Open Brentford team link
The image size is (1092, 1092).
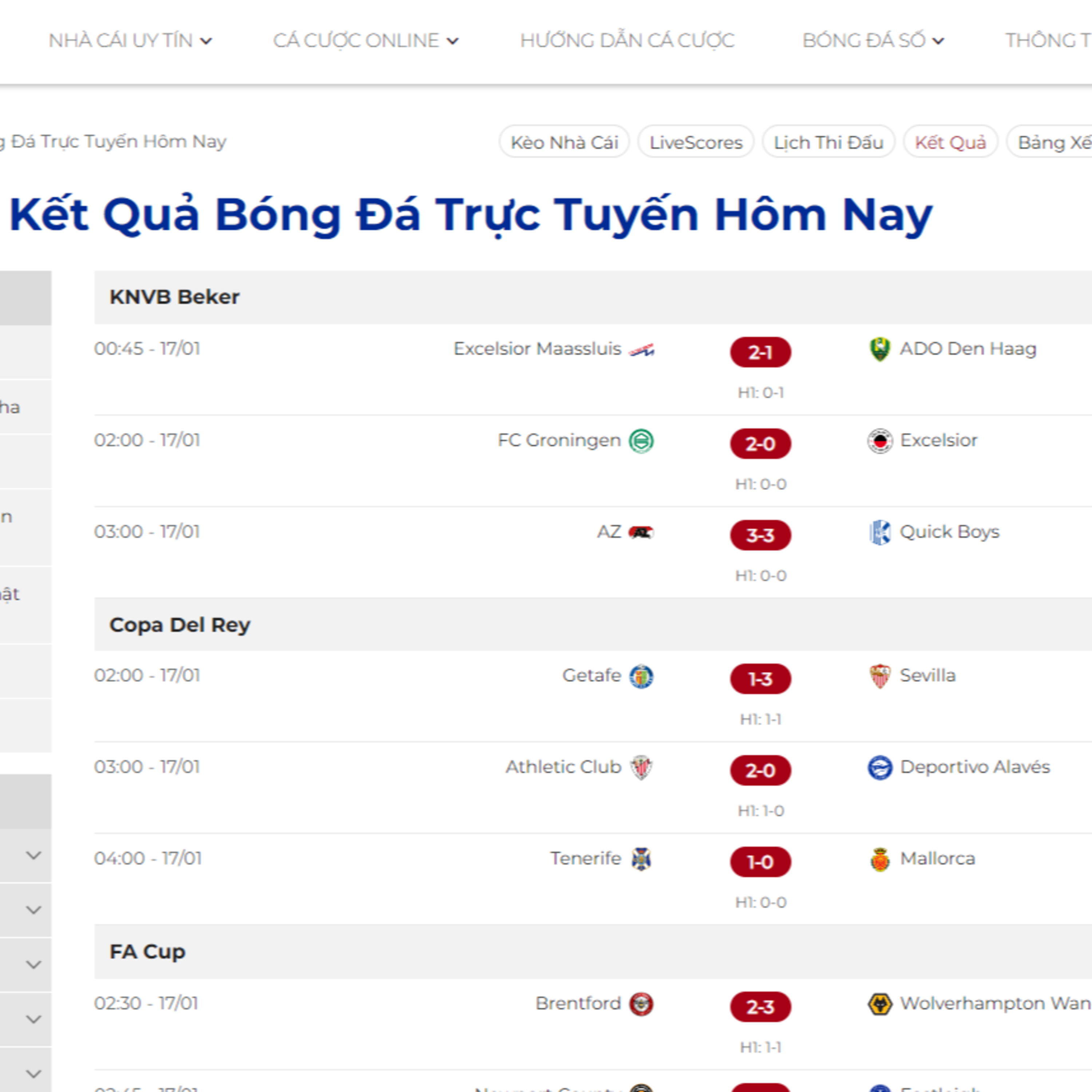pyautogui.click(x=578, y=1003)
